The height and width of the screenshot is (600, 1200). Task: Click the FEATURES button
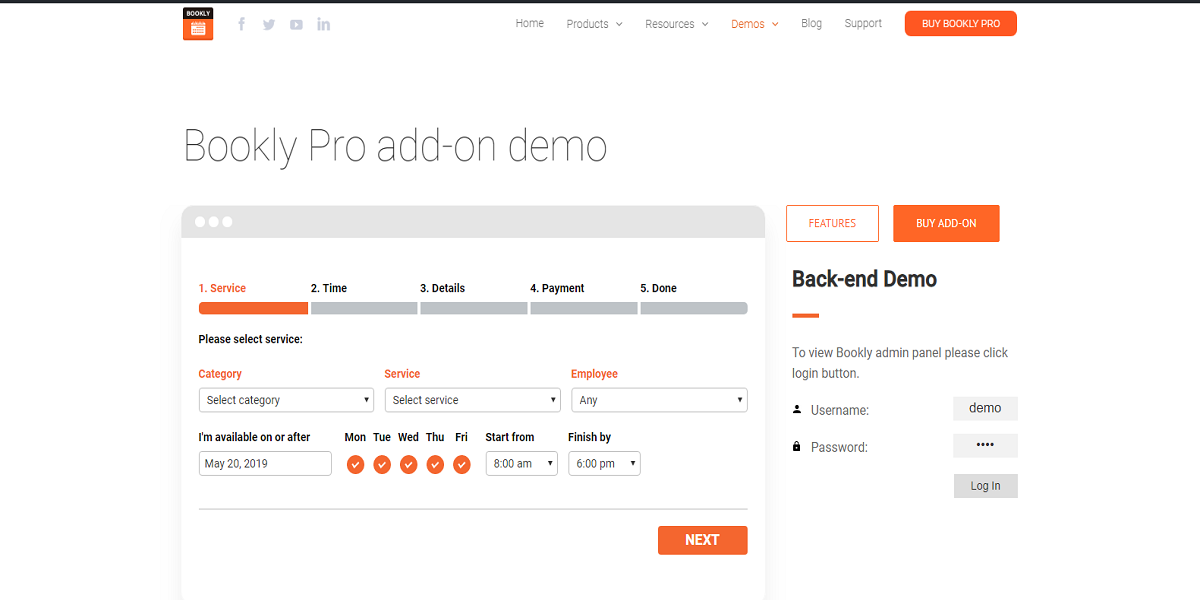pos(832,223)
